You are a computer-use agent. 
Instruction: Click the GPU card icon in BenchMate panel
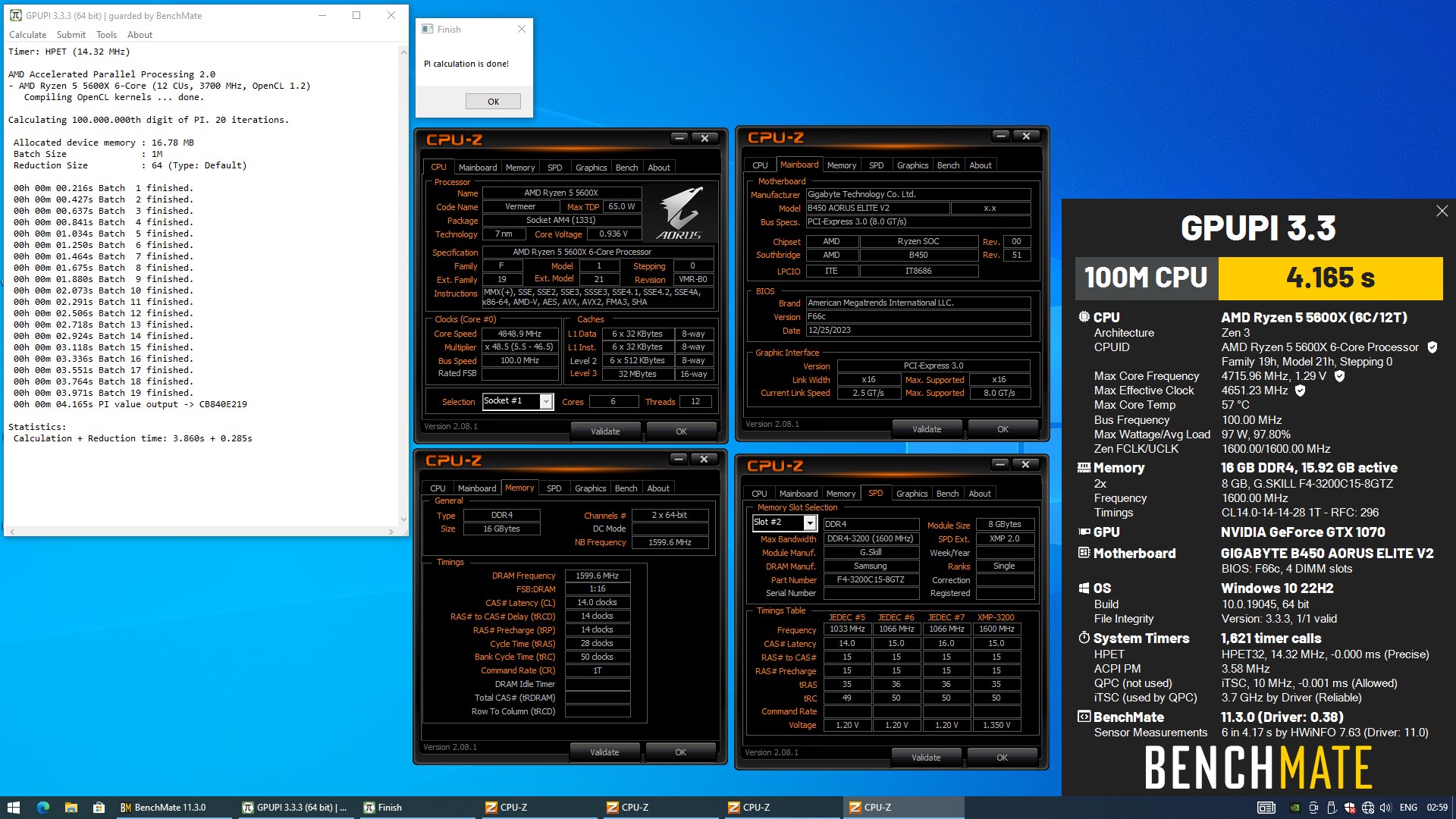(x=1084, y=532)
